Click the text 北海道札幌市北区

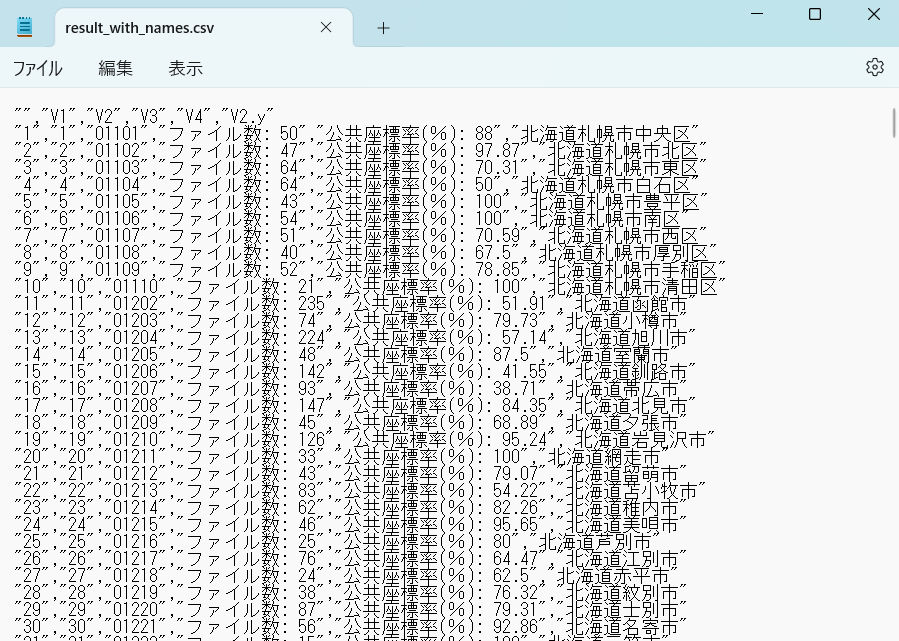pyautogui.click(x=623, y=151)
